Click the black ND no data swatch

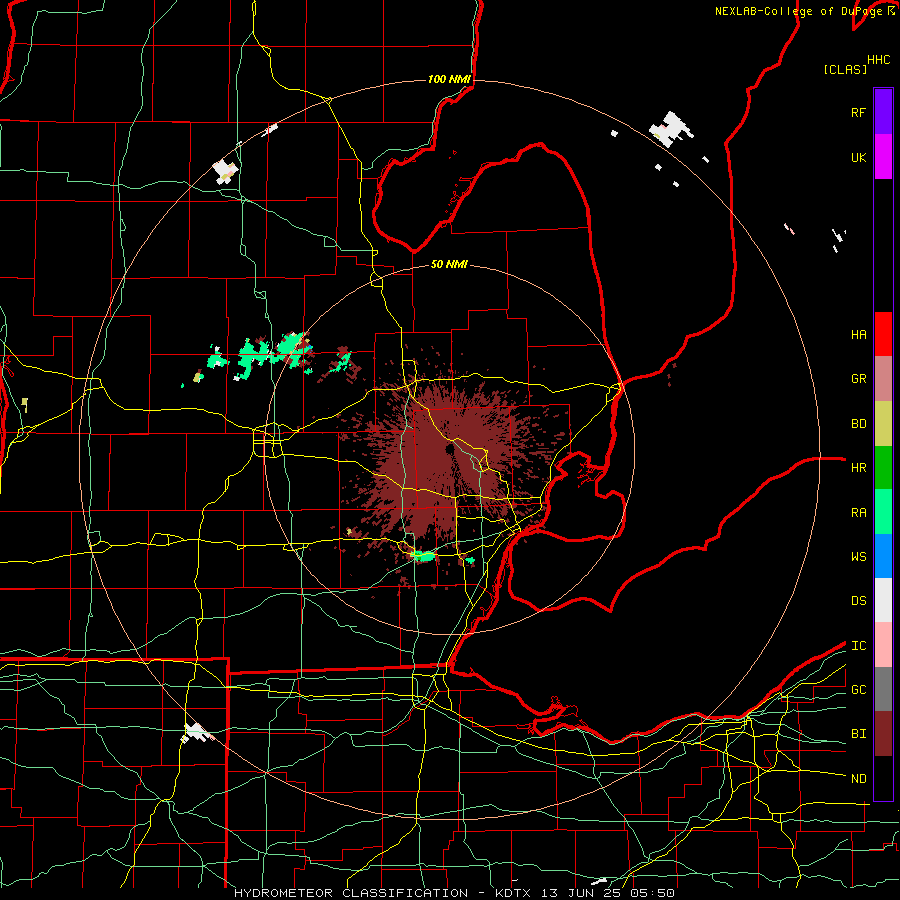tap(883, 778)
